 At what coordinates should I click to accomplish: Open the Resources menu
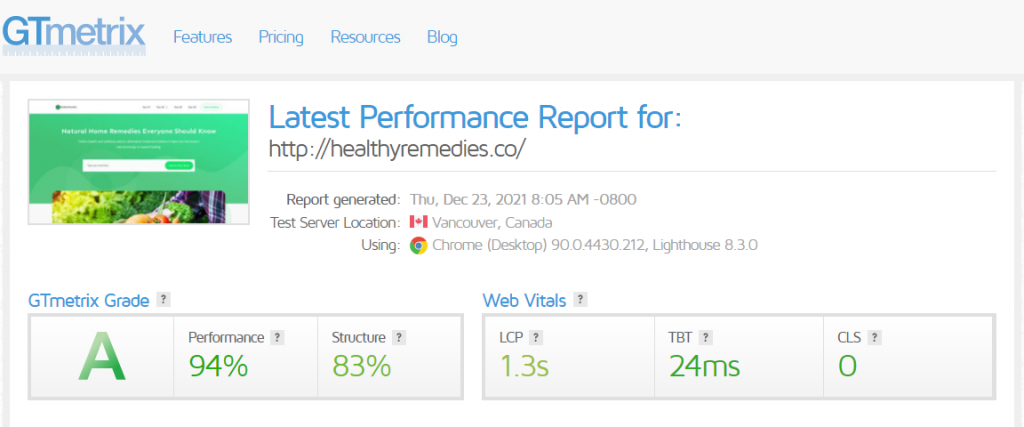pos(365,37)
